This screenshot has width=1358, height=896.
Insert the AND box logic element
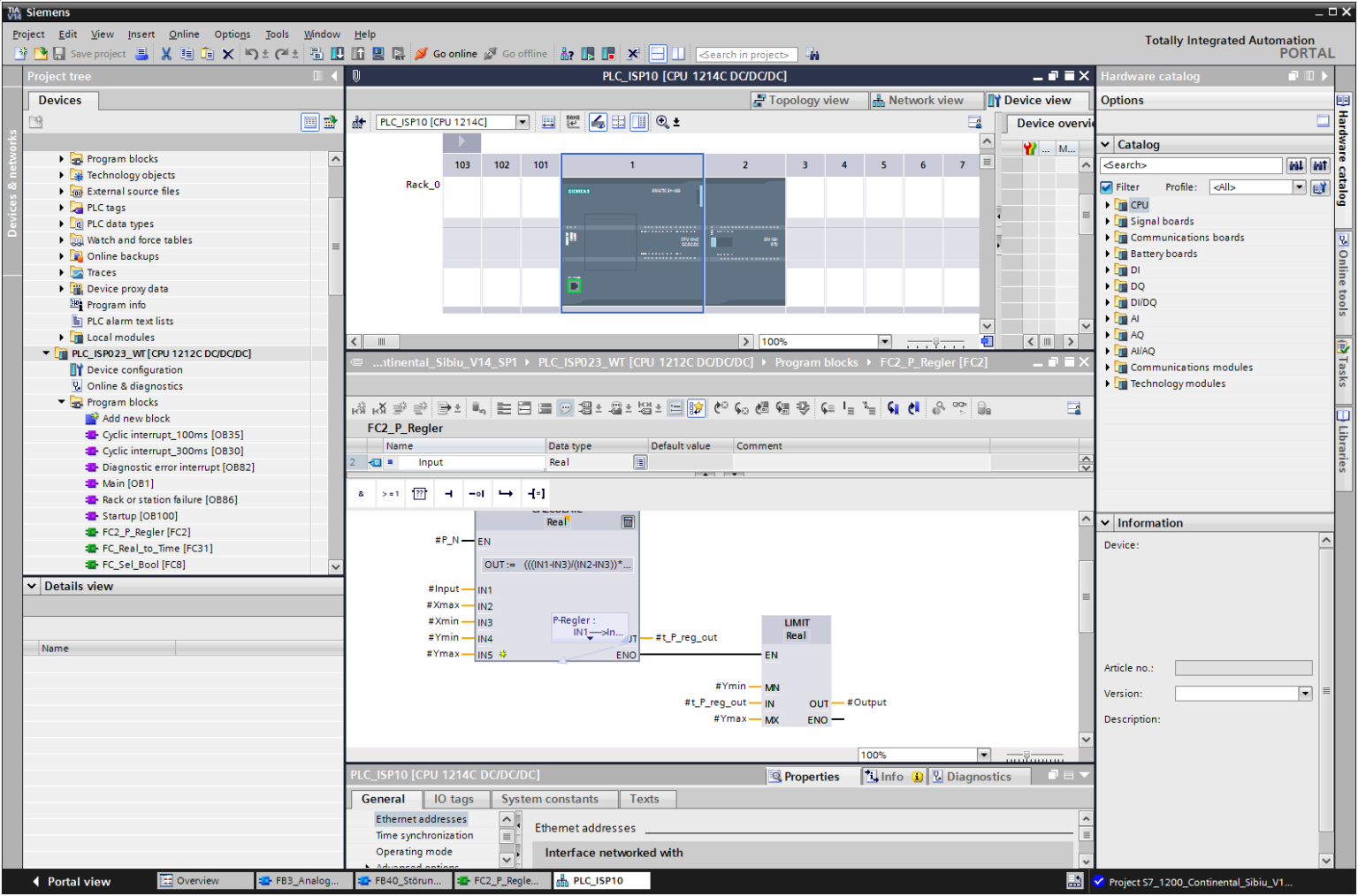pos(361,493)
